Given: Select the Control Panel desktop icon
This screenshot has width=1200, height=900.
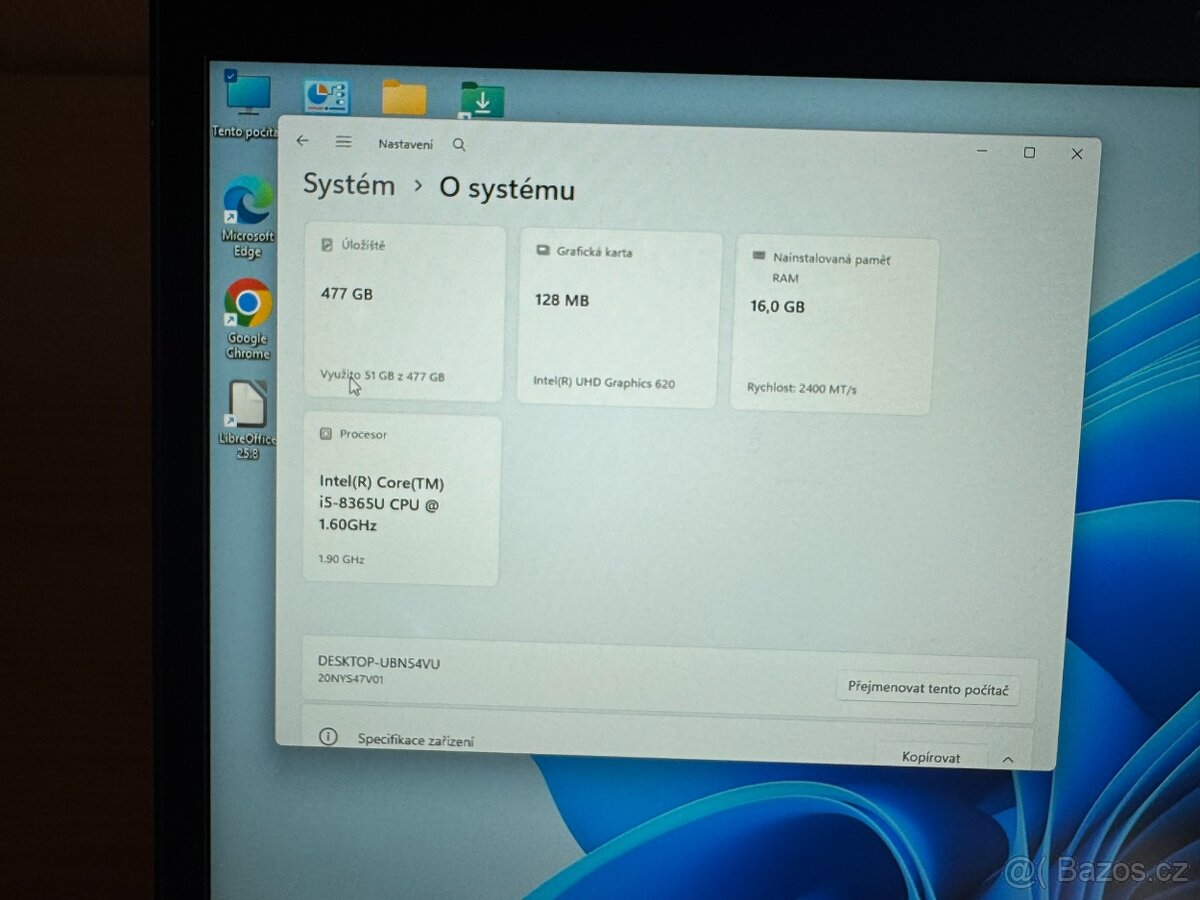Looking at the screenshot, I should (x=326, y=98).
